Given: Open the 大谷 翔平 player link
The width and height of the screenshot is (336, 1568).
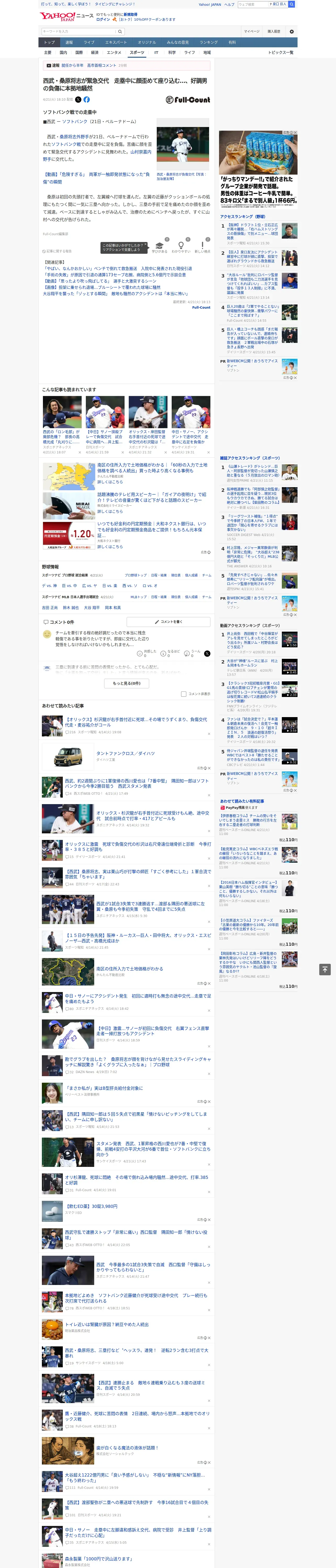Looking at the screenshot, I should point(92,608).
